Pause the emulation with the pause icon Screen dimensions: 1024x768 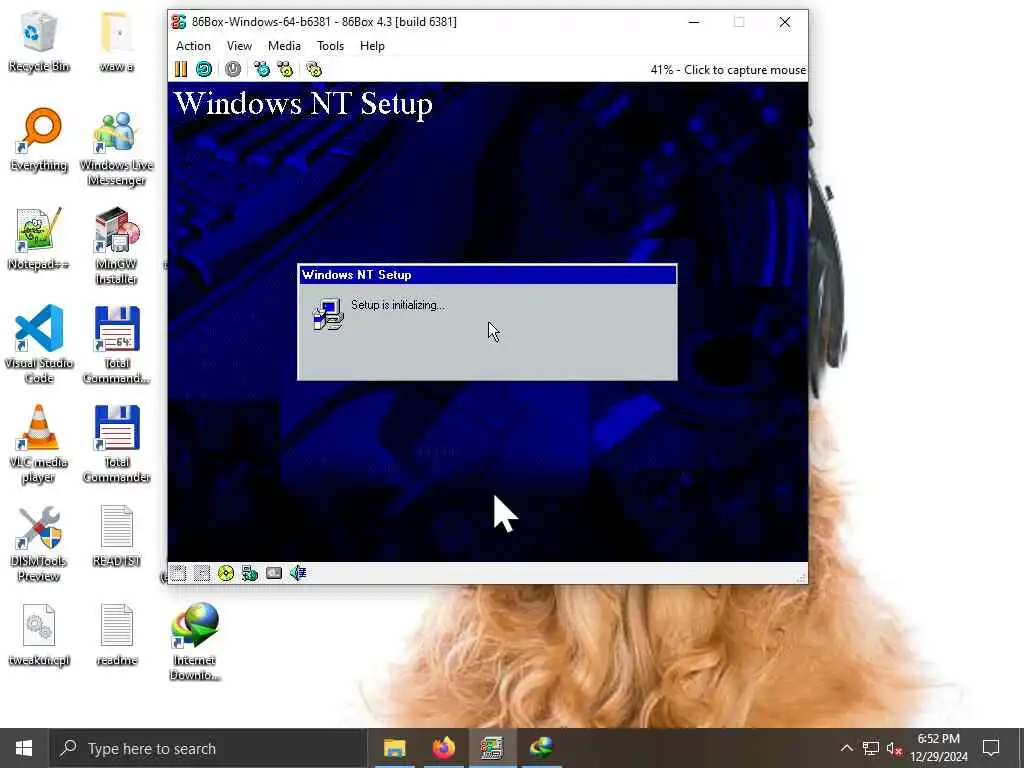181,69
